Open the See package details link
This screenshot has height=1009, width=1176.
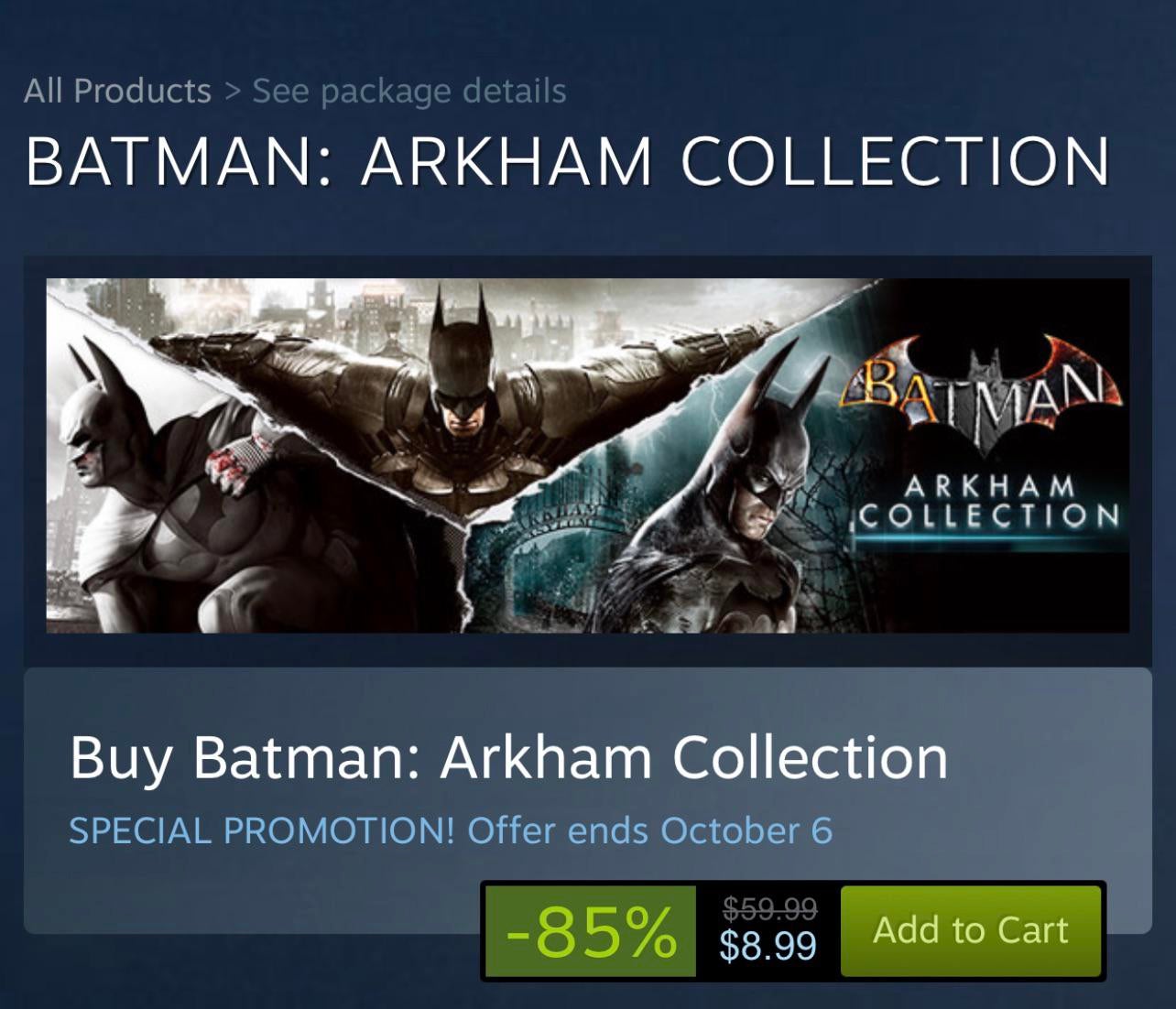408,91
